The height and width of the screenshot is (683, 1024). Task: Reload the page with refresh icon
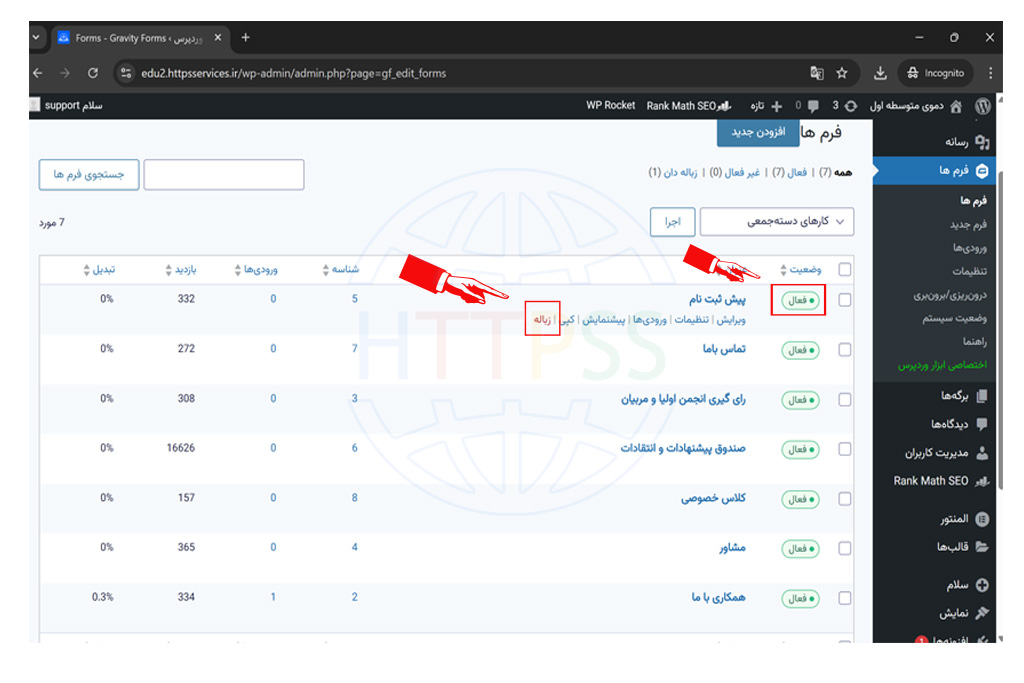[x=93, y=73]
